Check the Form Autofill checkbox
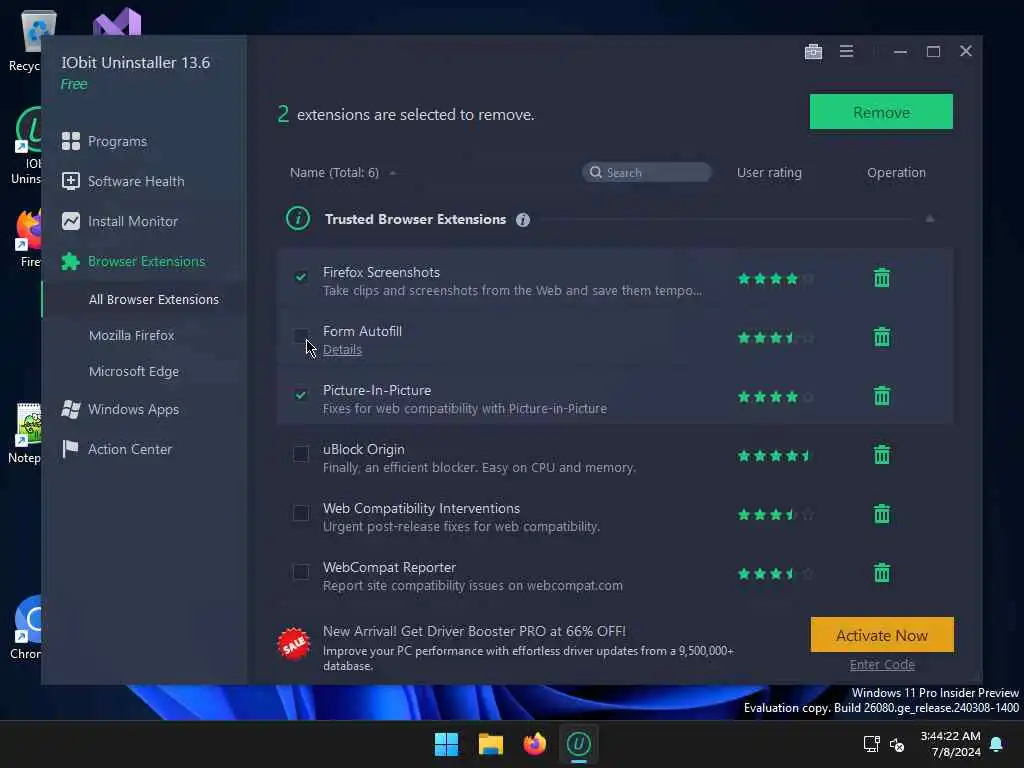The height and width of the screenshot is (768, 1024). (x=300, y=336)
